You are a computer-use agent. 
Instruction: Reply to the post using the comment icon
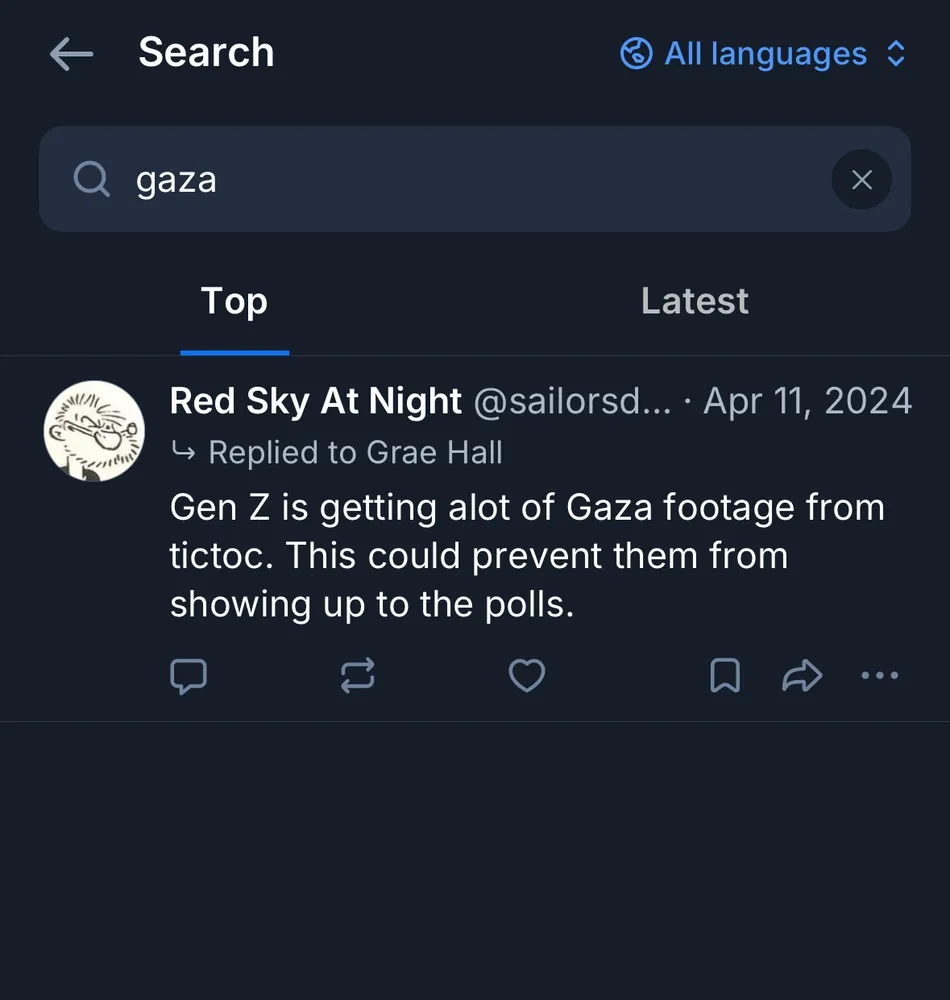click(188, 677)
